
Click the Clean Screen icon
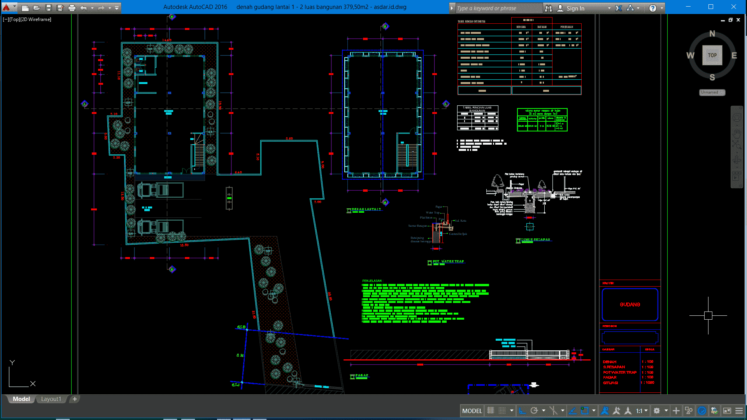(x=727, y=410)
